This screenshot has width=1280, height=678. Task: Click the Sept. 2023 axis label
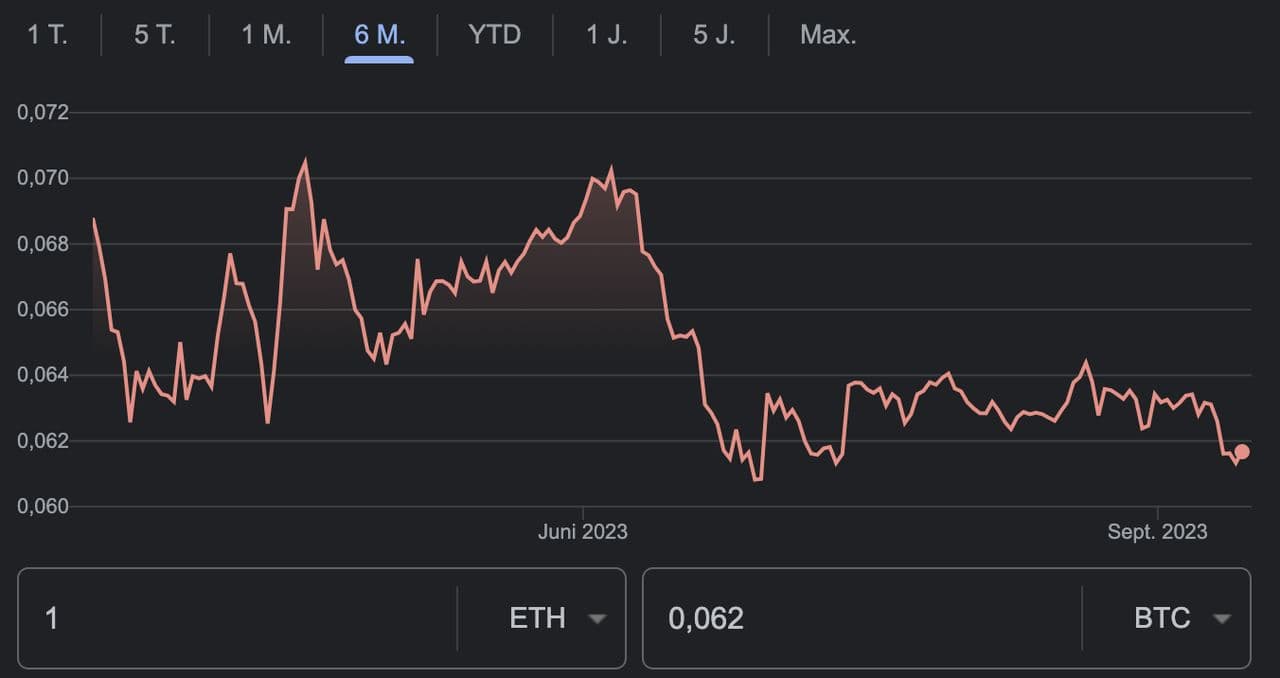click(1157, 532)
